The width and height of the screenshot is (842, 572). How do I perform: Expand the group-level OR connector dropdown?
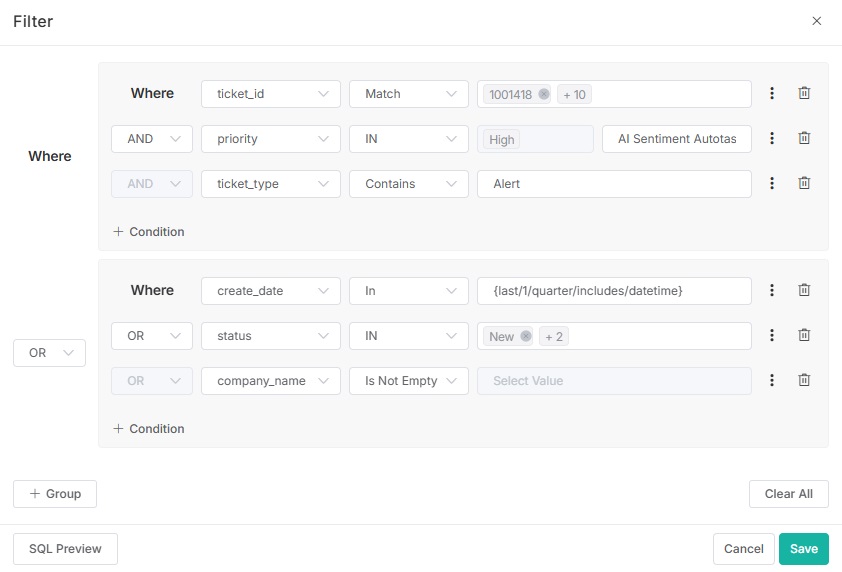(49, 353)
